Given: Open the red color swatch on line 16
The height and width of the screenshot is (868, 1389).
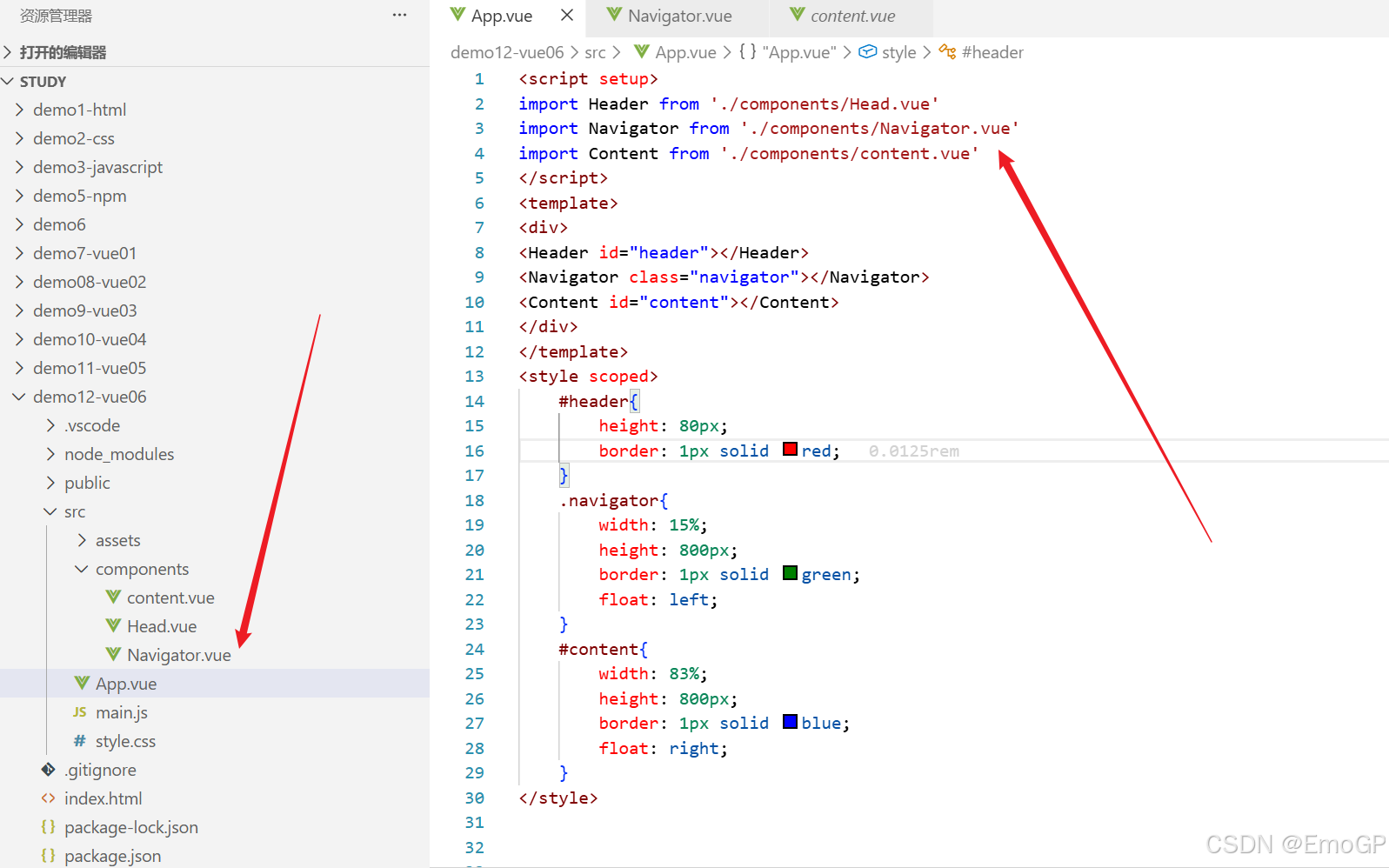Looking at the screenshot, I should coord(790,450).
